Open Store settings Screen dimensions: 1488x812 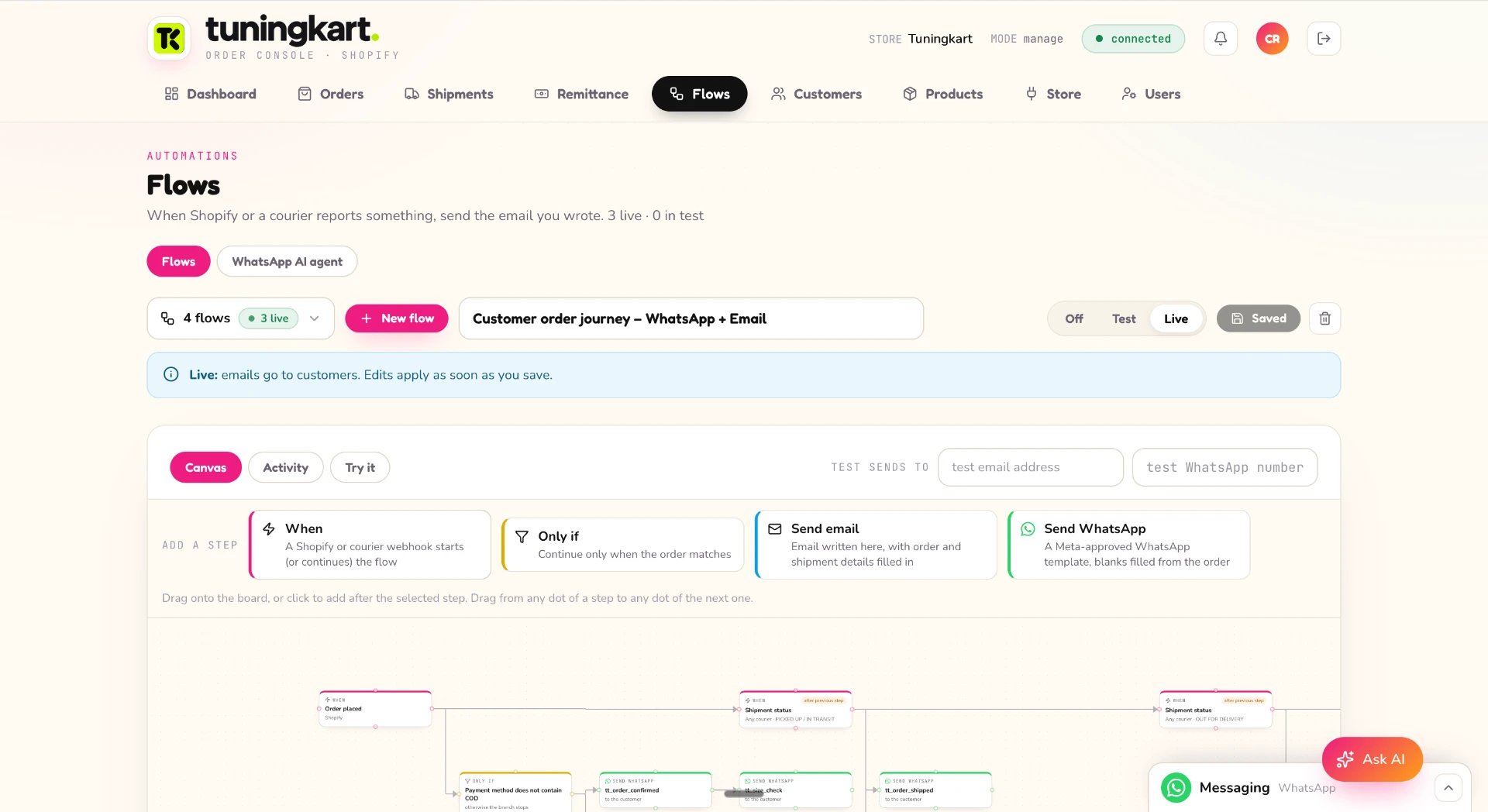click(1053, 94)
